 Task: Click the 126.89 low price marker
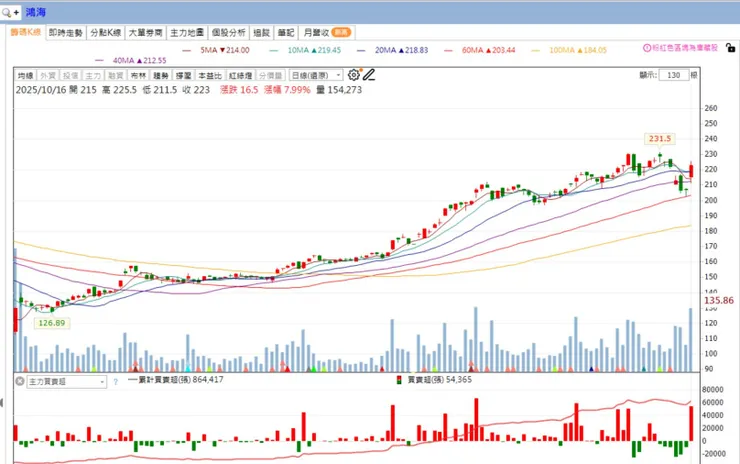click(x=52, y=323)
